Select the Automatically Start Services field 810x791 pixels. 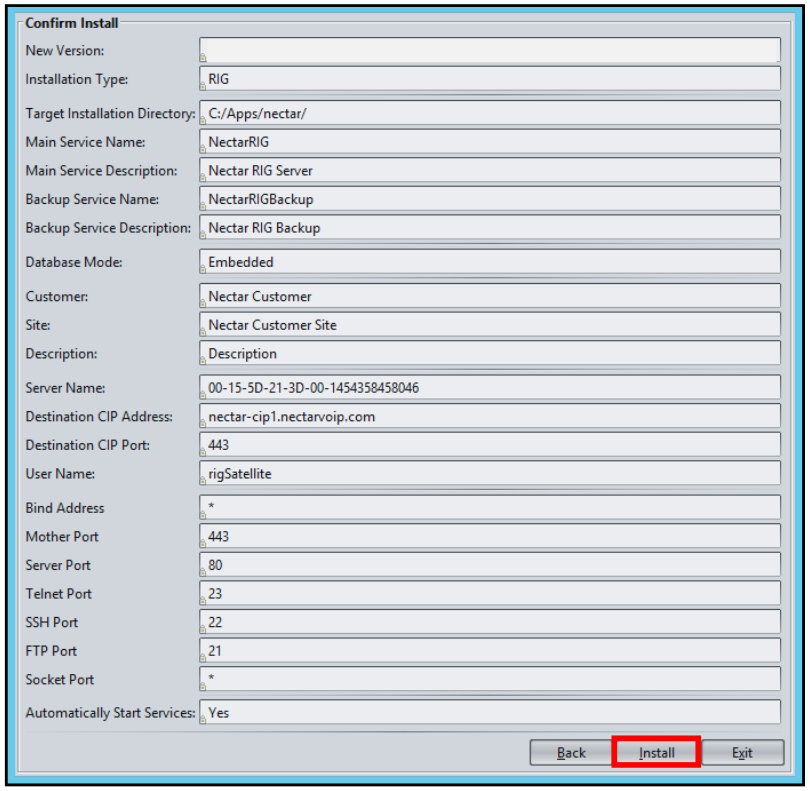point(490,712)
